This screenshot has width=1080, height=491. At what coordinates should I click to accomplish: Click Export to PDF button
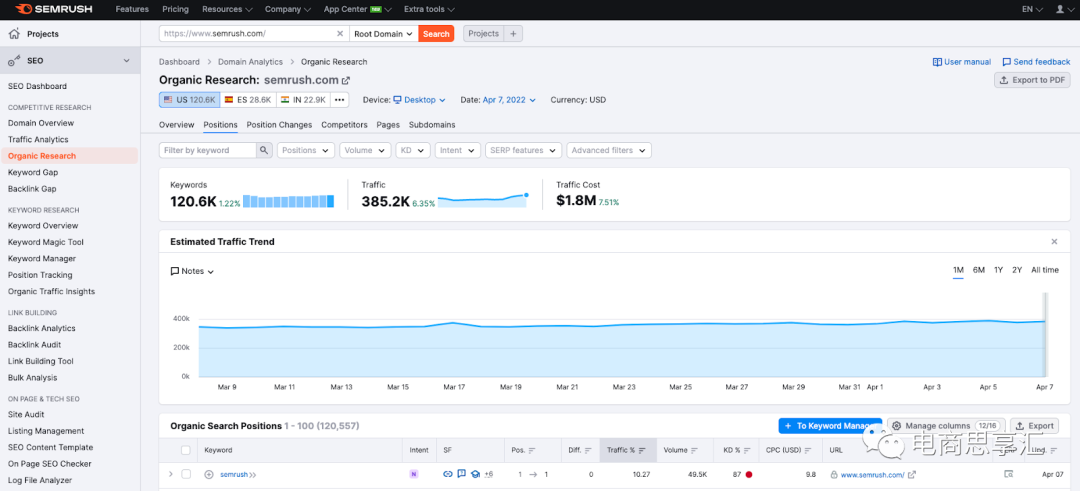coord(1032,80)
